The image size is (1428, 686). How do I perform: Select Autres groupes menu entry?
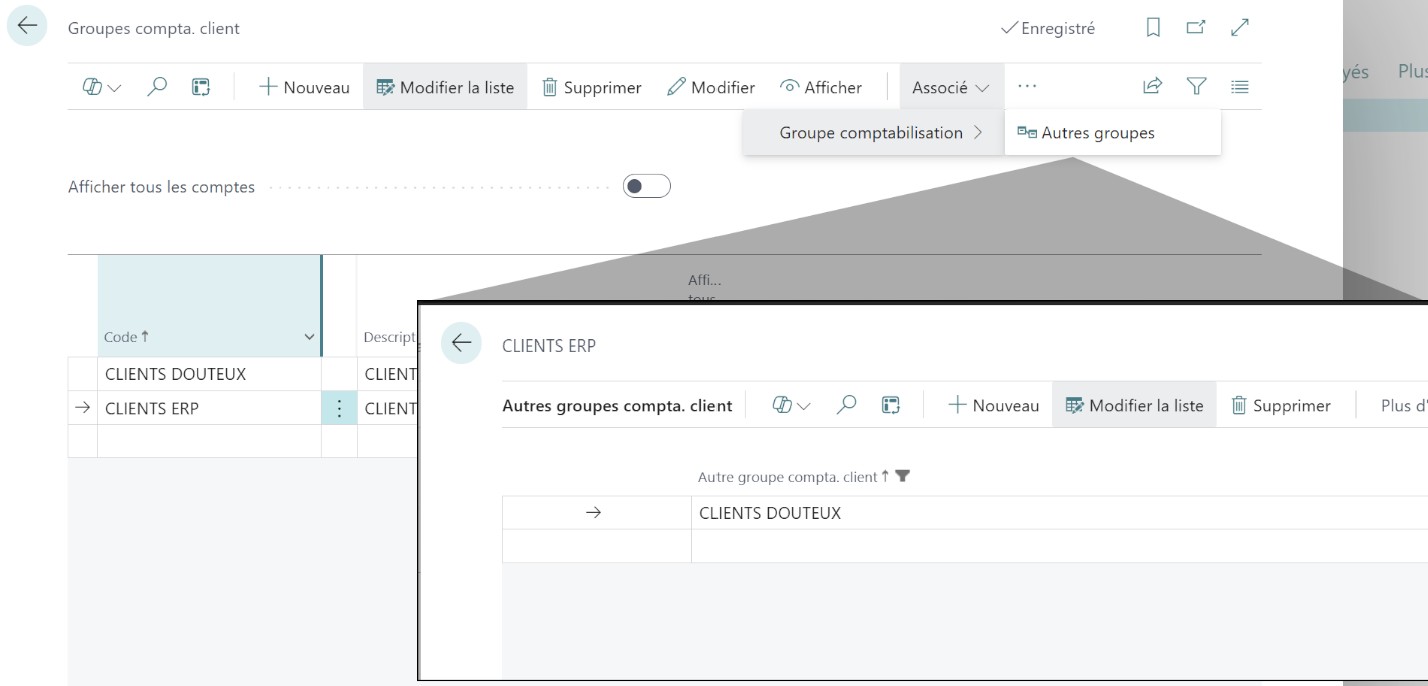click(x=1097, y=133)
